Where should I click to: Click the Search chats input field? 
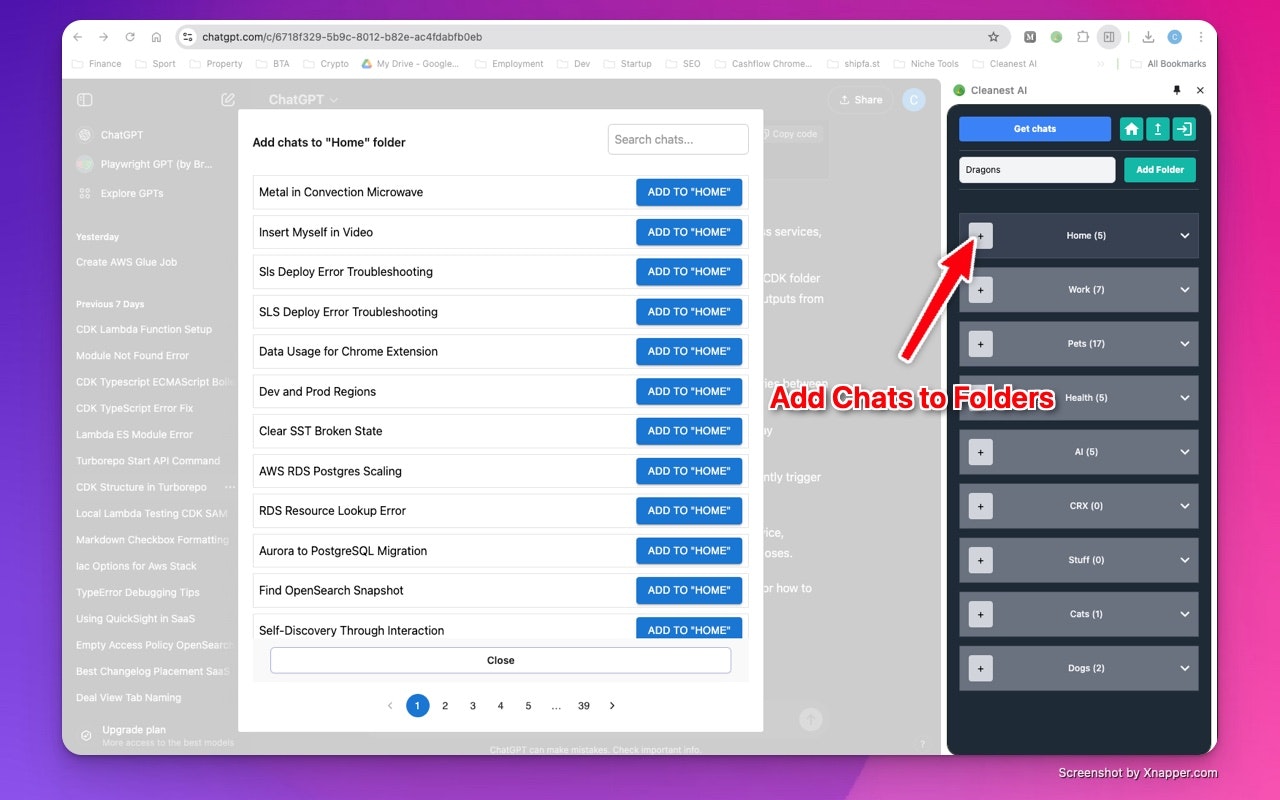pos(678,140)
